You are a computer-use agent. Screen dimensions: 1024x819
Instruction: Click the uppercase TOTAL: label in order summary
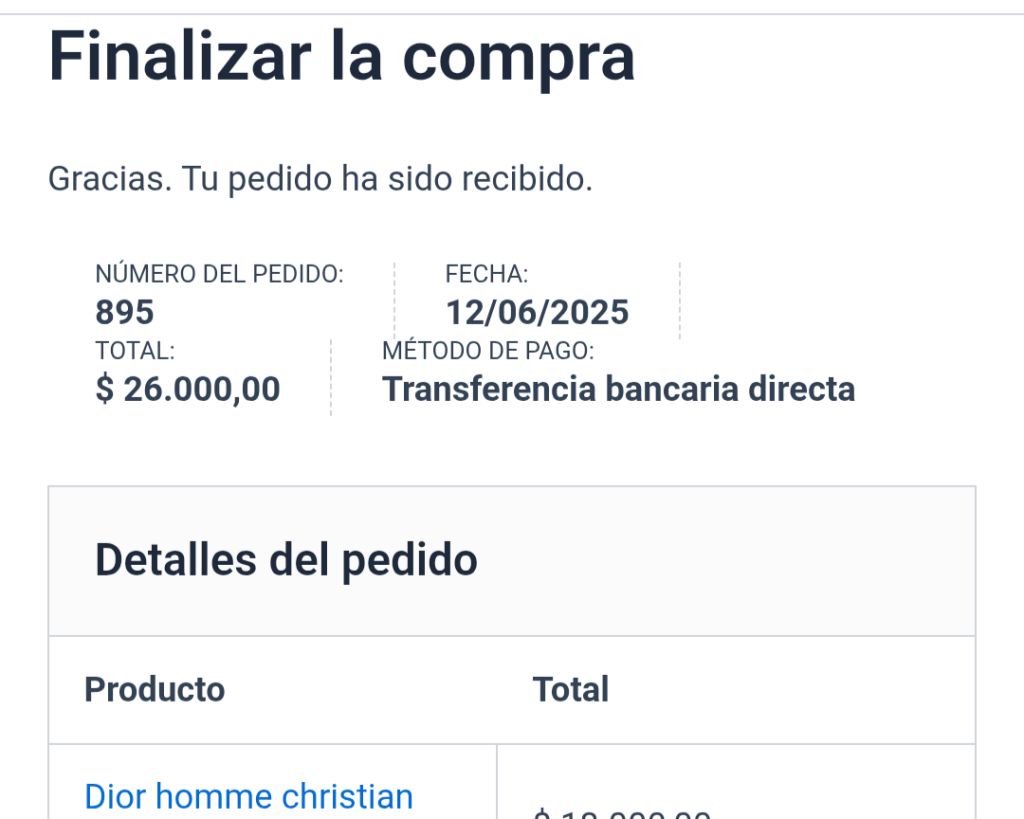click(x=135, y=351)
